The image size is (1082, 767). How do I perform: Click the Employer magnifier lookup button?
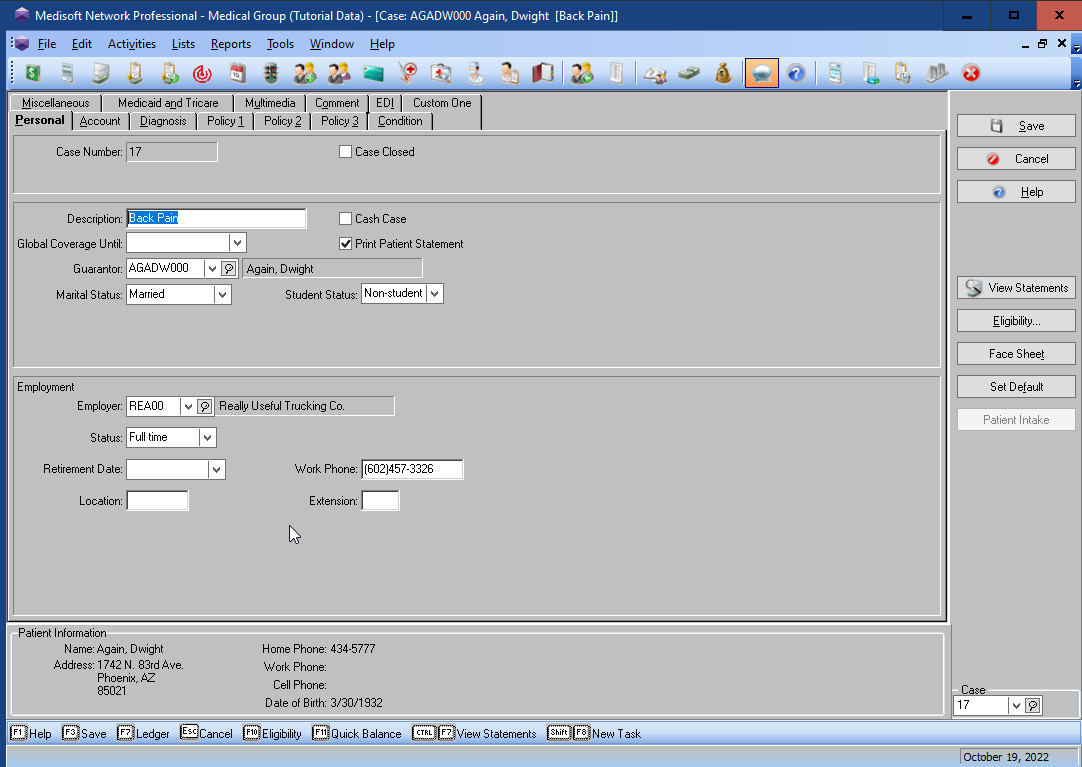coord(204,406)
